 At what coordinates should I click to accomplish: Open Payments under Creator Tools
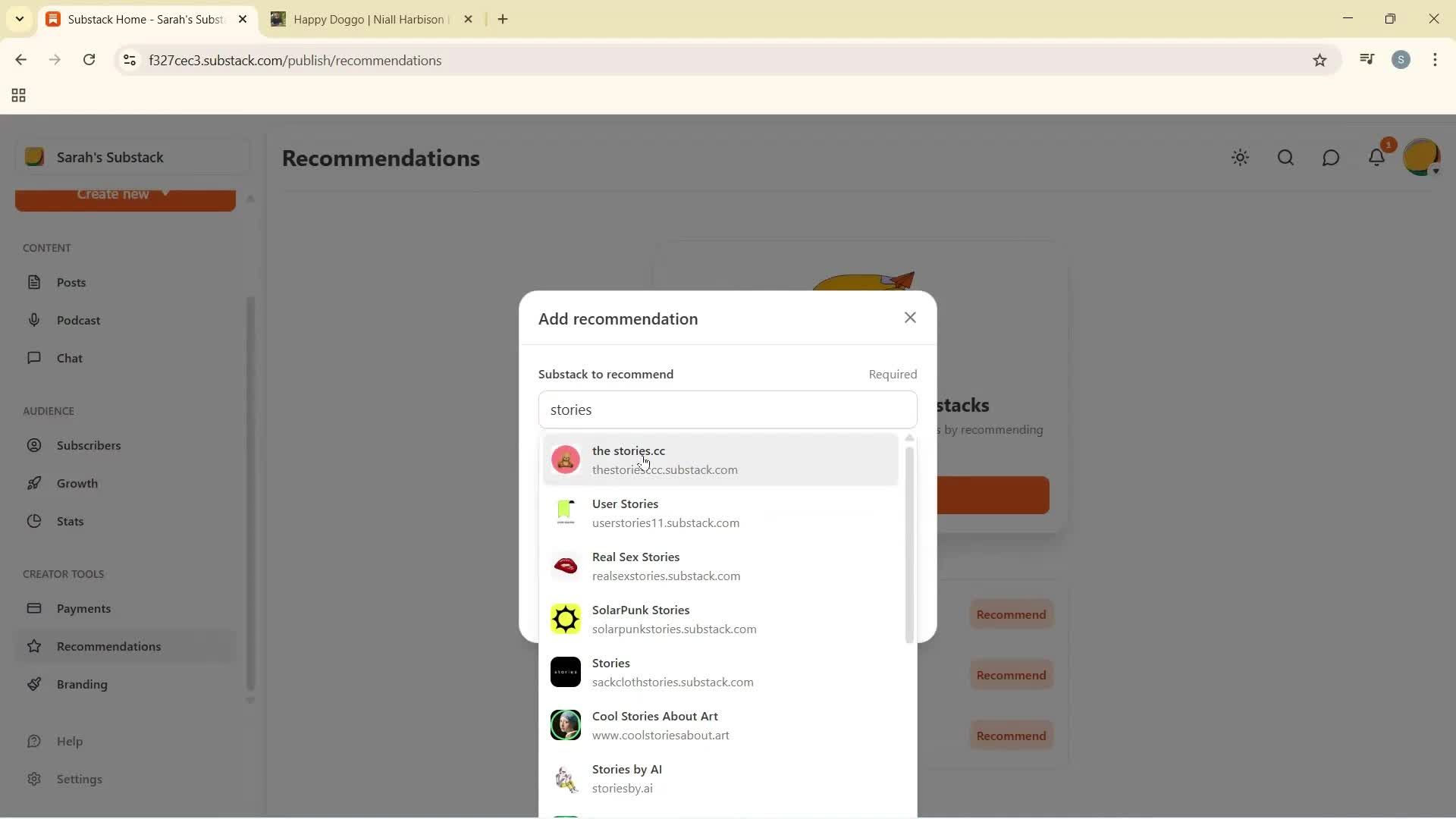85,607
